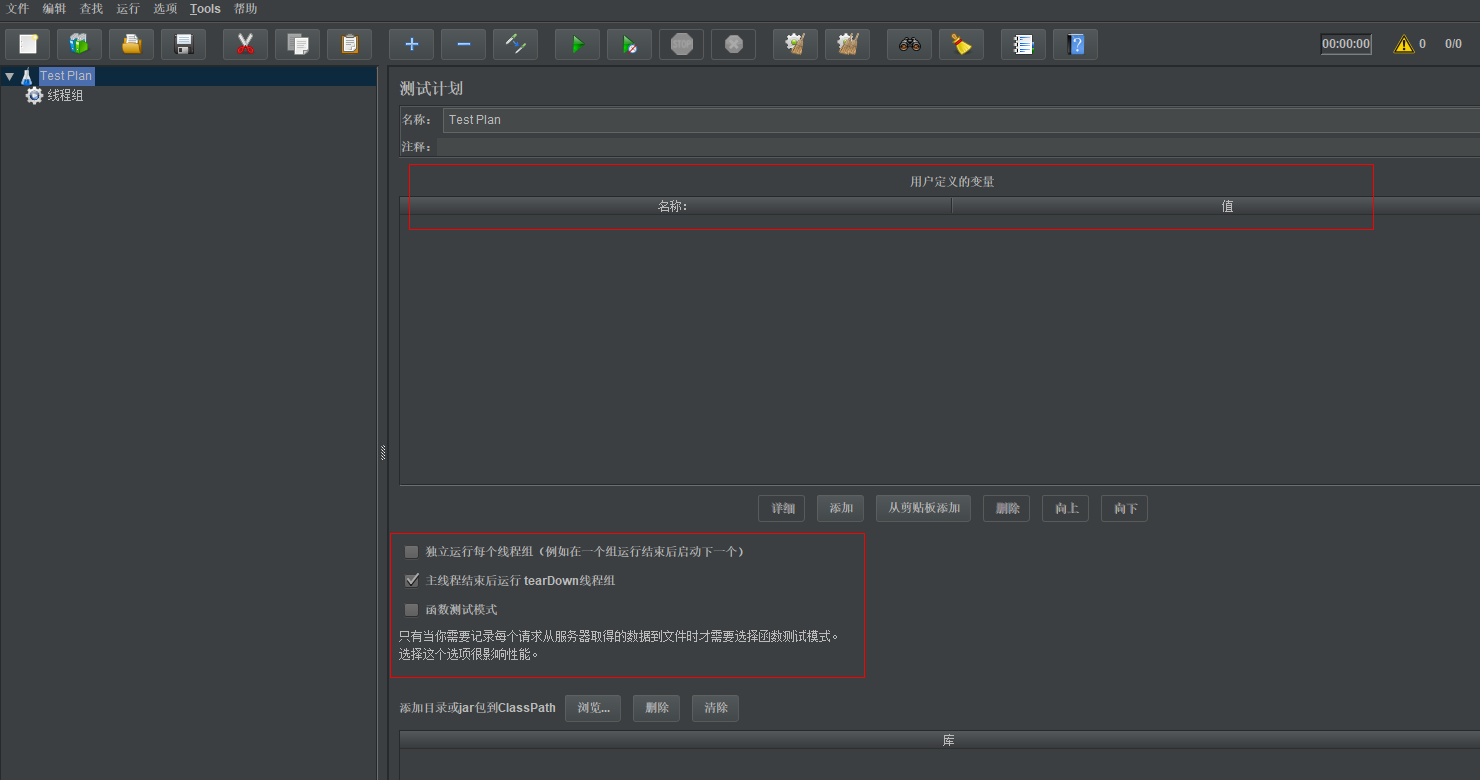Save the test plan with disk icon
The width and height of the screenshot is (1480, 780).
pyautogui.click(x=183, y=44)
